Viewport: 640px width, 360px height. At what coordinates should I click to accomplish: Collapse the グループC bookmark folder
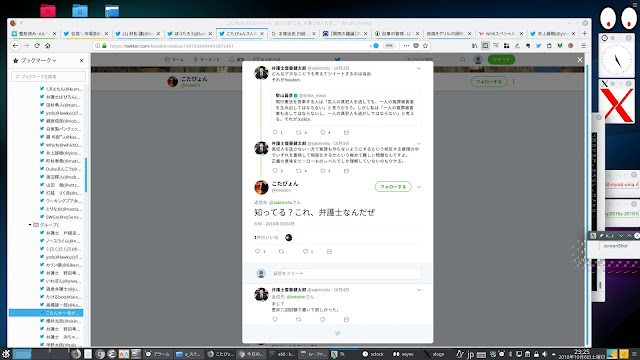click(x=30, y=225)
